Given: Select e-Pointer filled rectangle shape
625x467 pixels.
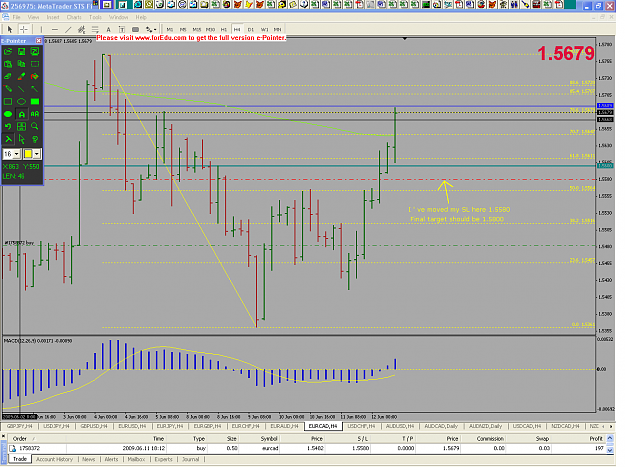Looking at the screenshot, I should pyautogui.click(x=35, y=102).
